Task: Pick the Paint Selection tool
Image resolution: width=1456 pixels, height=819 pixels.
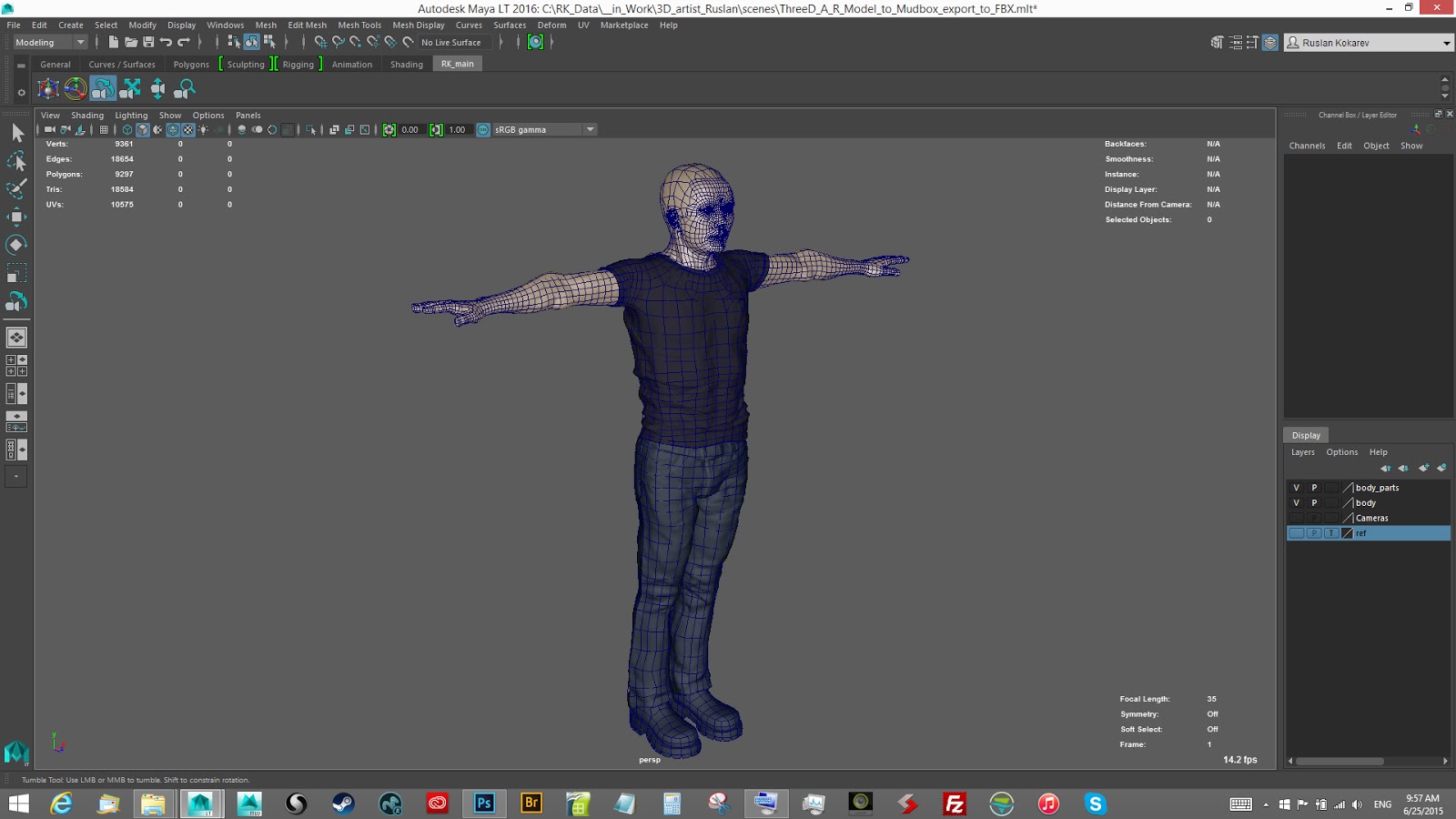Action: click(16, 189)
